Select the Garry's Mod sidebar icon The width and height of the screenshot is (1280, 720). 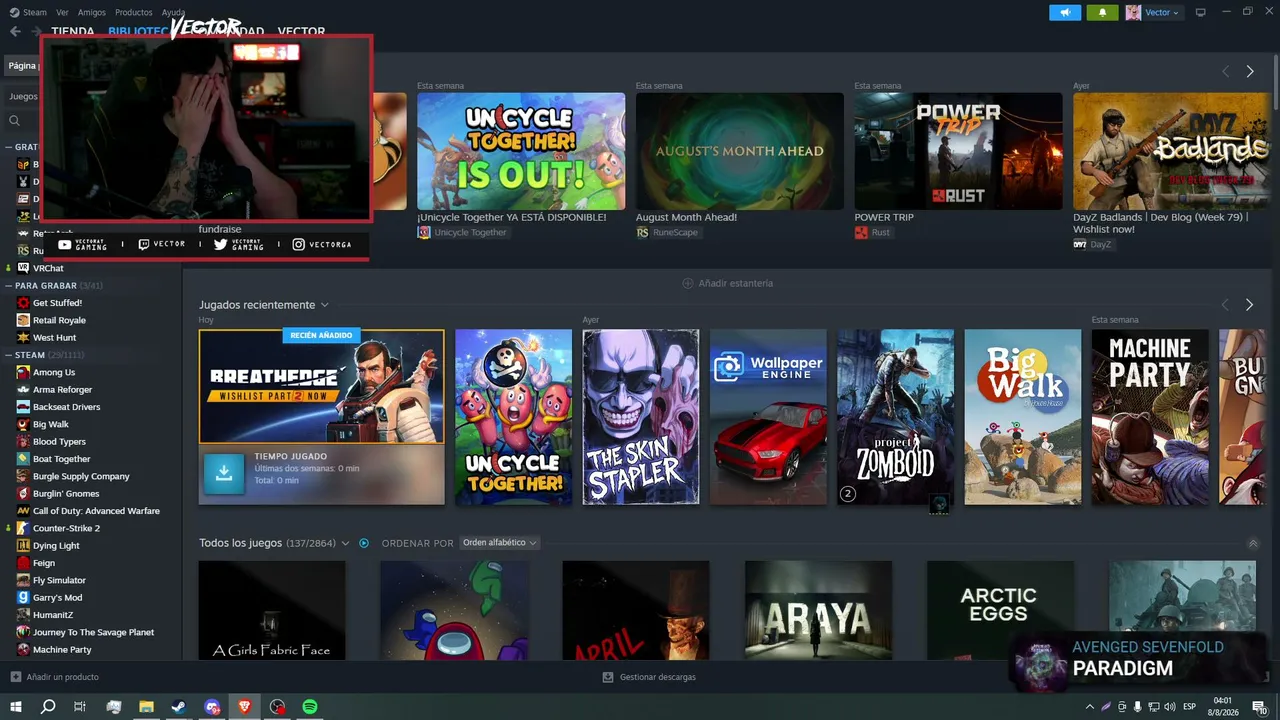(23, 598)
